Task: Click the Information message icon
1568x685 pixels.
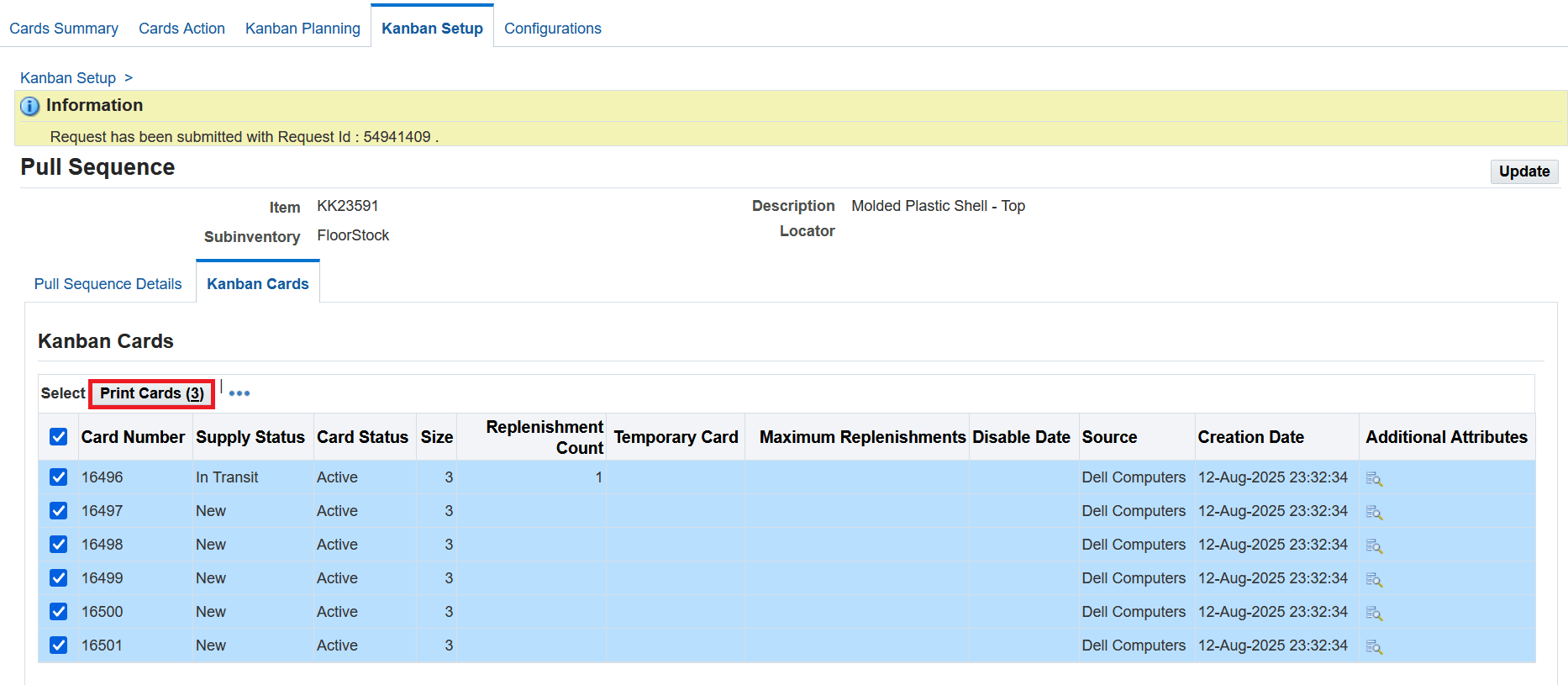Action: click(x=29, y=106)
